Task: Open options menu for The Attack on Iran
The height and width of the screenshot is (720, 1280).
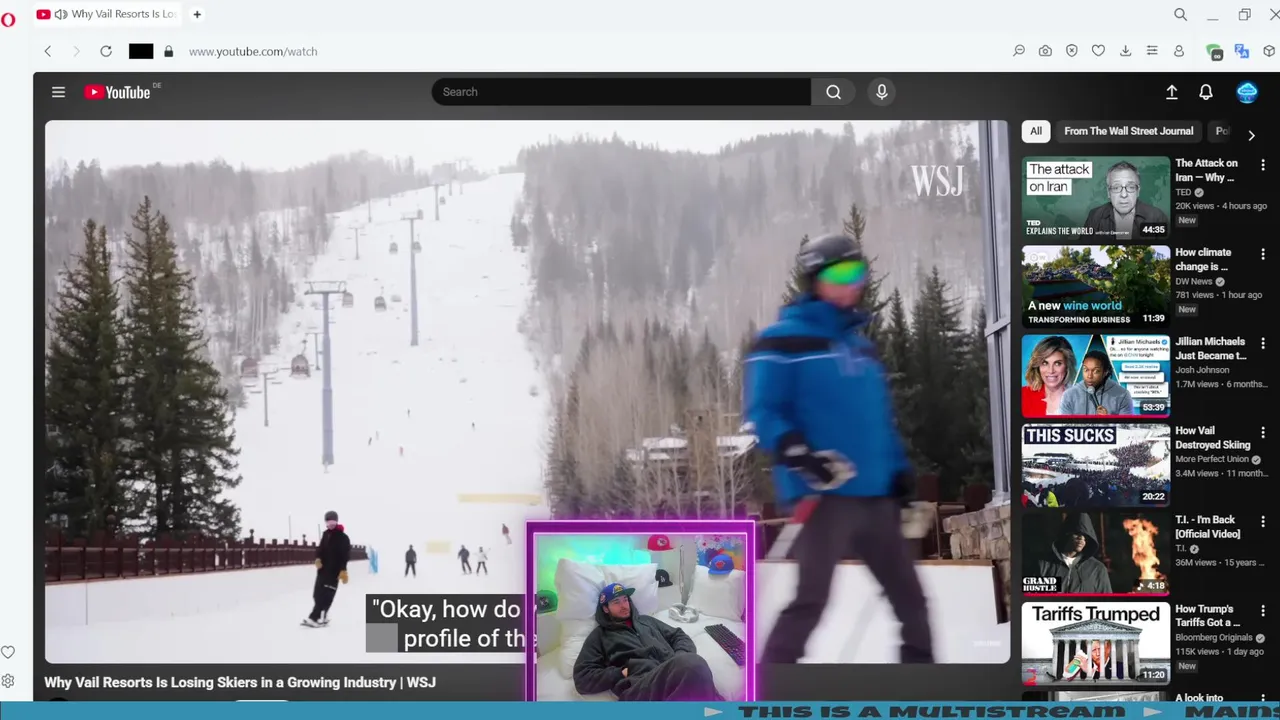Action: 1263,165
